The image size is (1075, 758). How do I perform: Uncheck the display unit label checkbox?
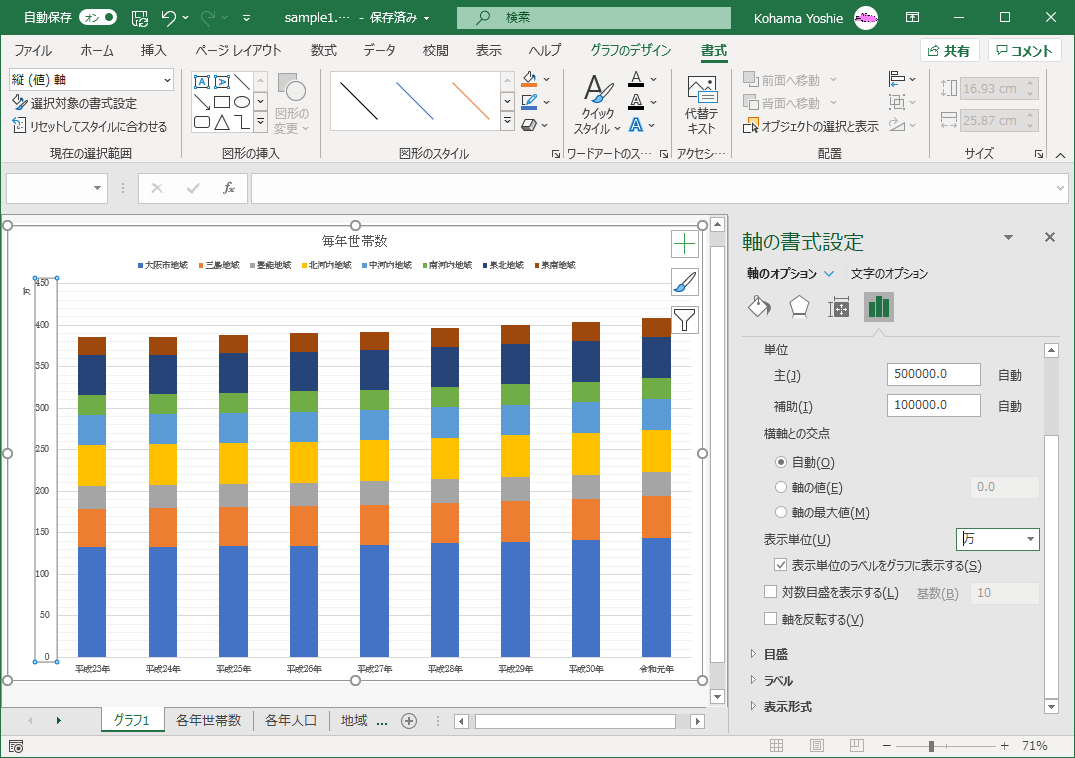pos(782,566)
